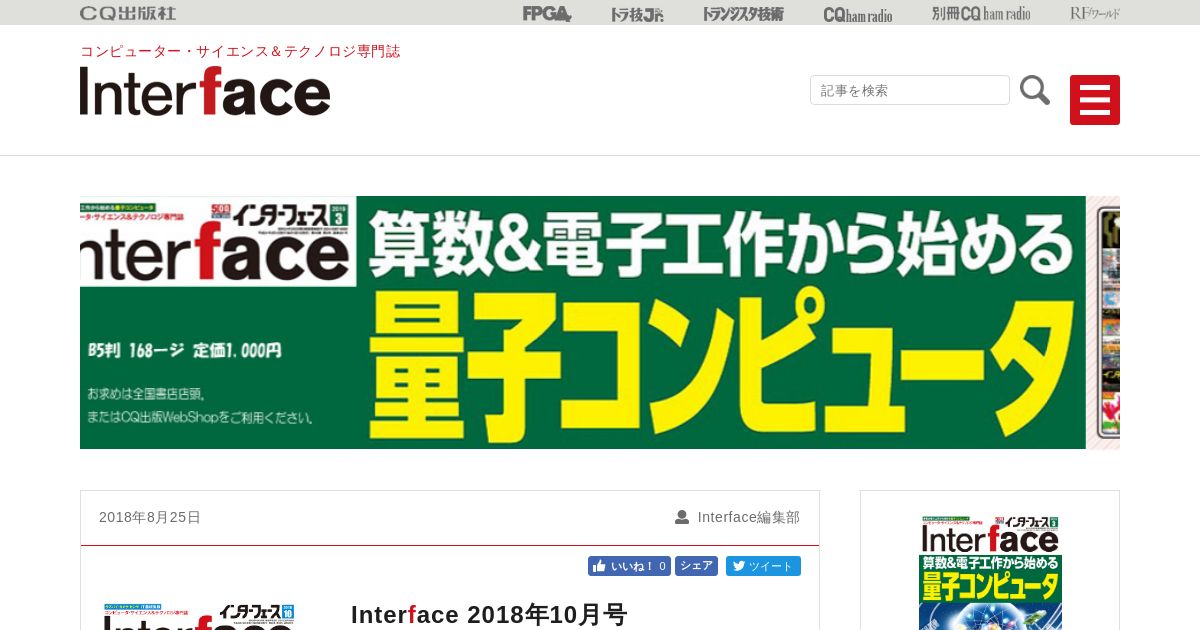Viewport: 1200px width, 630px height.
Task: Open author Interface編集部 link
Action: click(x=749, y=517)
